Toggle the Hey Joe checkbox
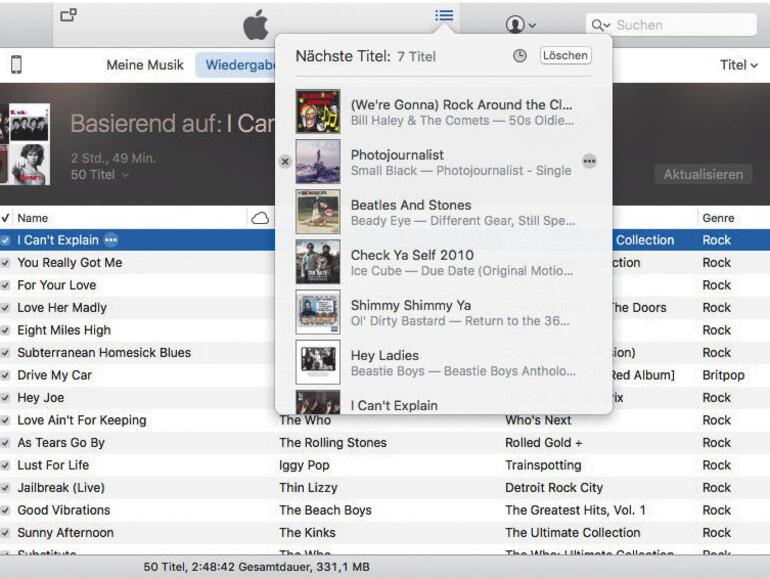The width and height of the screenshot is (770, 578). (5, 398)
